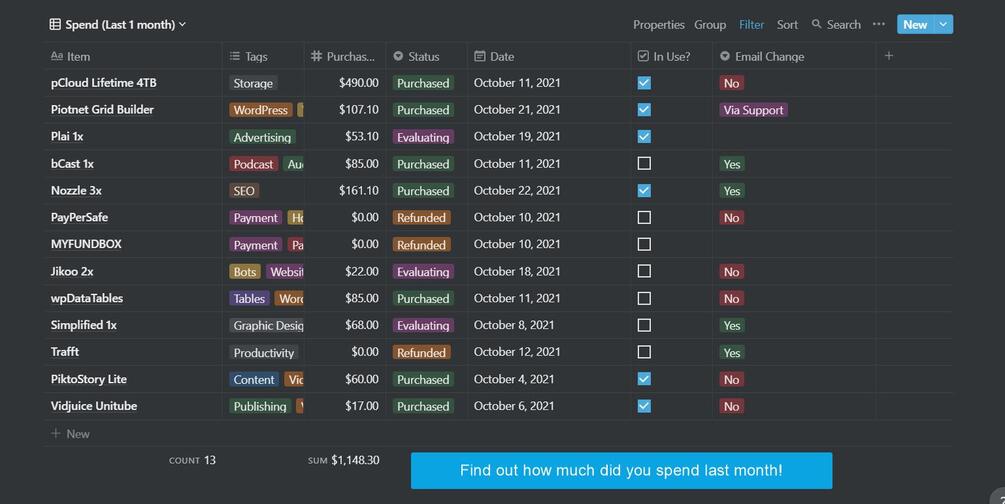Click the Purchase price column header
1005x504 pixels.
tap(345, 56)
